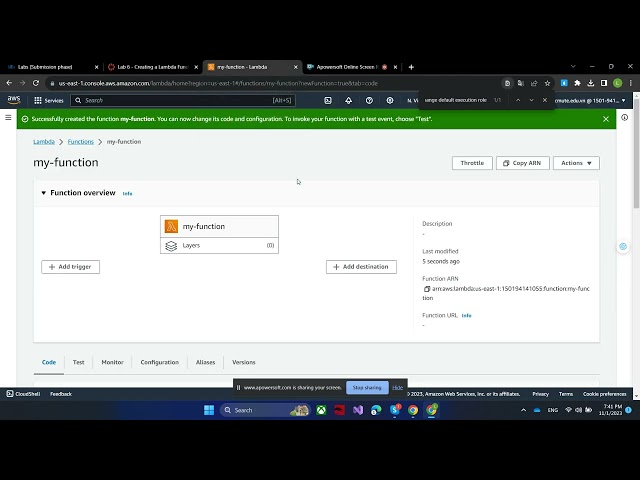Switch to the Labs (Submission phase) browser tab
The height and width of the screenshot is (480, 640).
pyautogui.click(x=52, y=67)
